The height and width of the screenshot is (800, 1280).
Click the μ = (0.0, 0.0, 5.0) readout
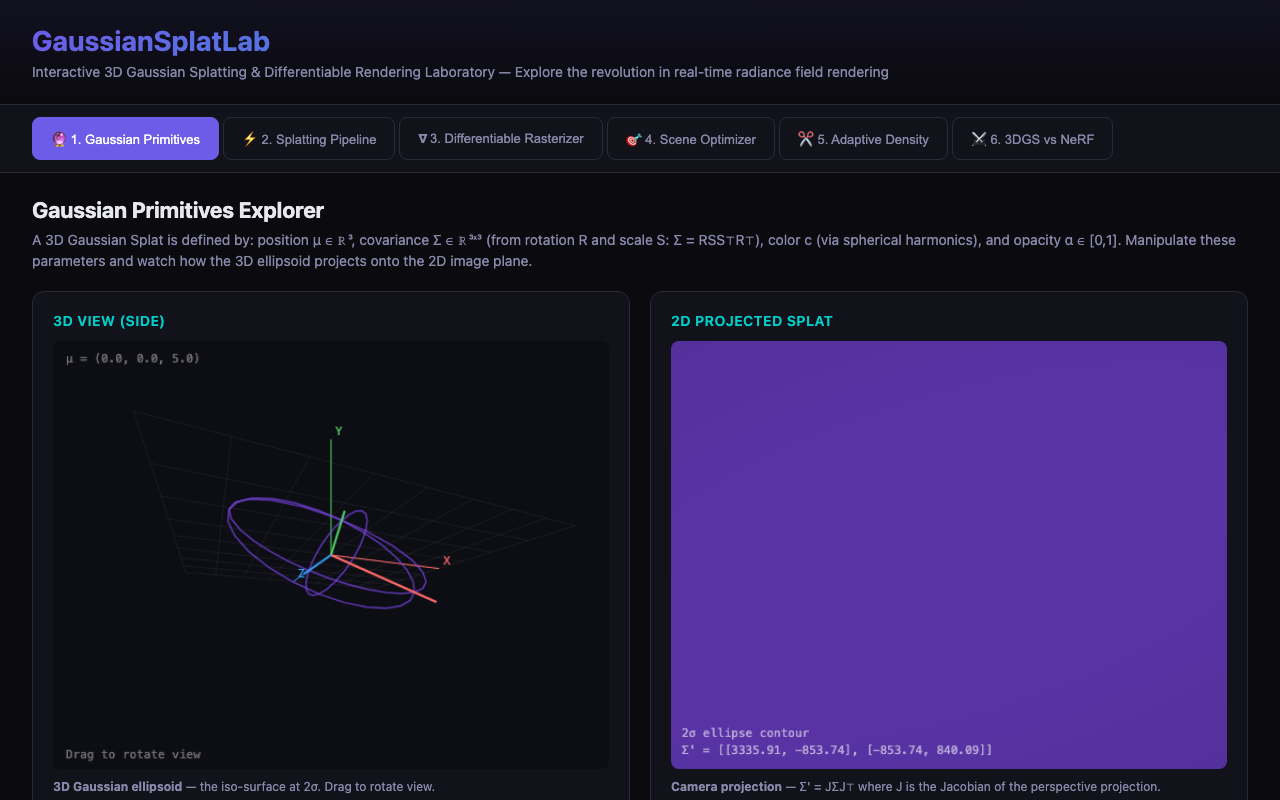coord(133,358)
